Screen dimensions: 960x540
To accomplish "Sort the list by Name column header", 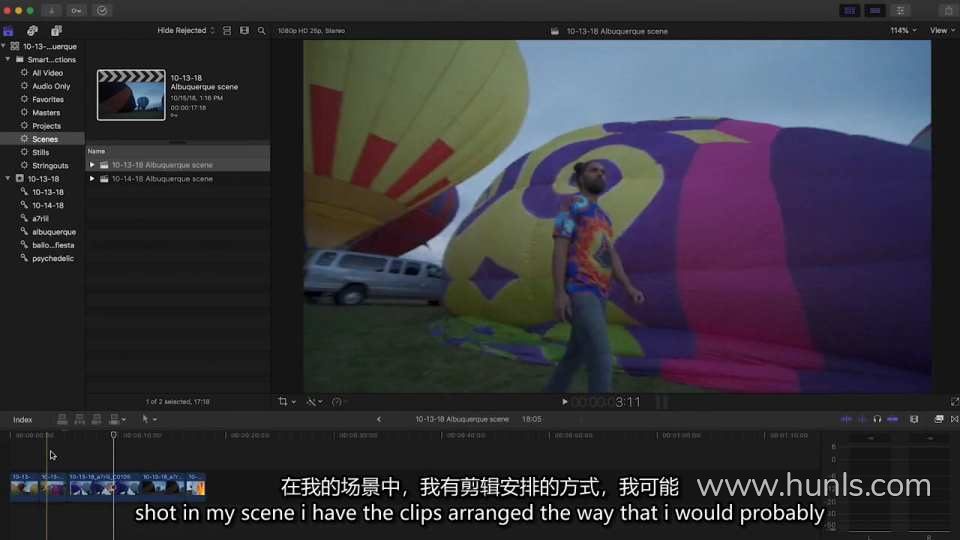I will point(96,151).
